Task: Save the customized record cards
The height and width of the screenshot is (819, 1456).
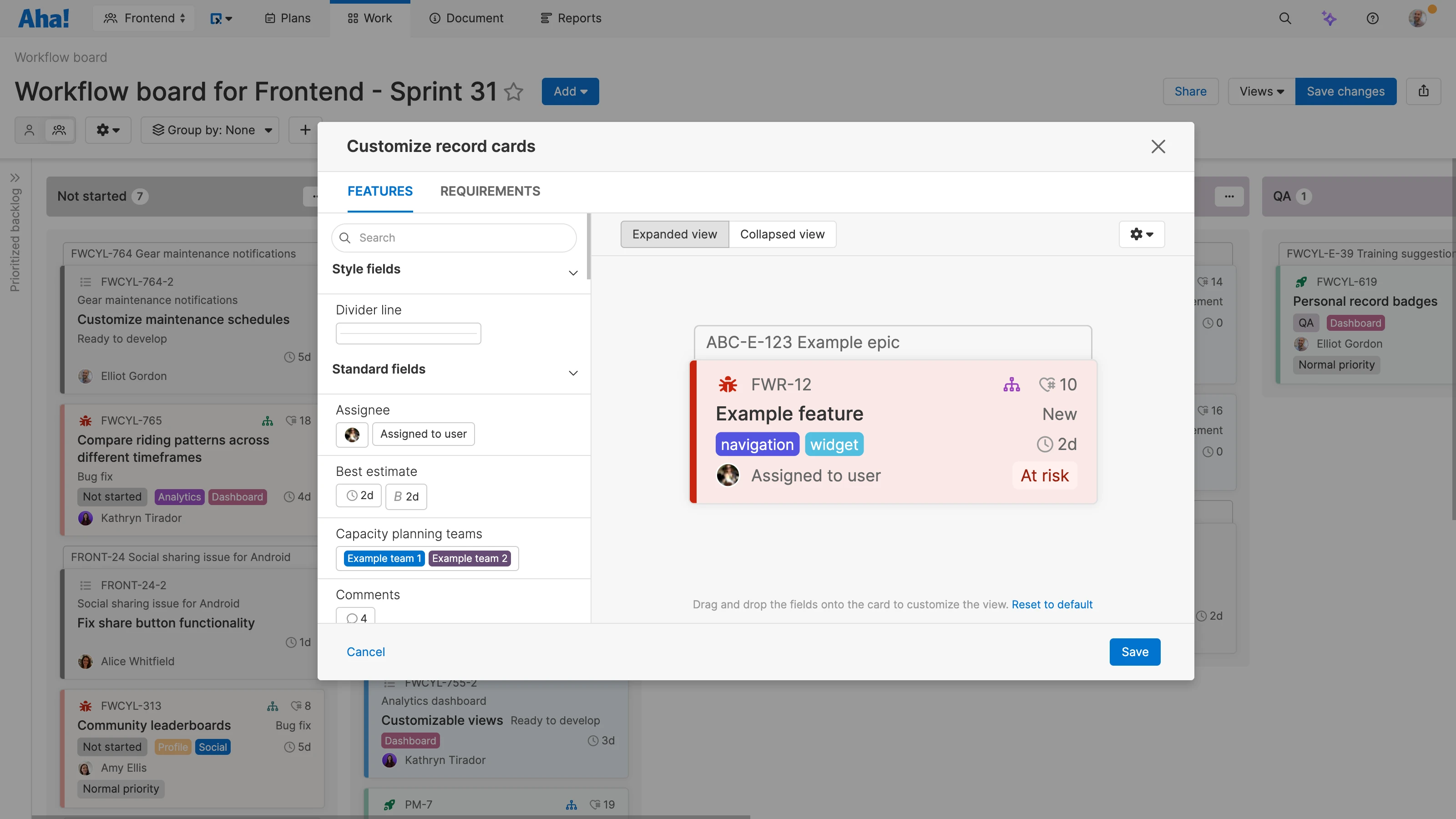Action: pyautogui.click(x=1134, y=651)
